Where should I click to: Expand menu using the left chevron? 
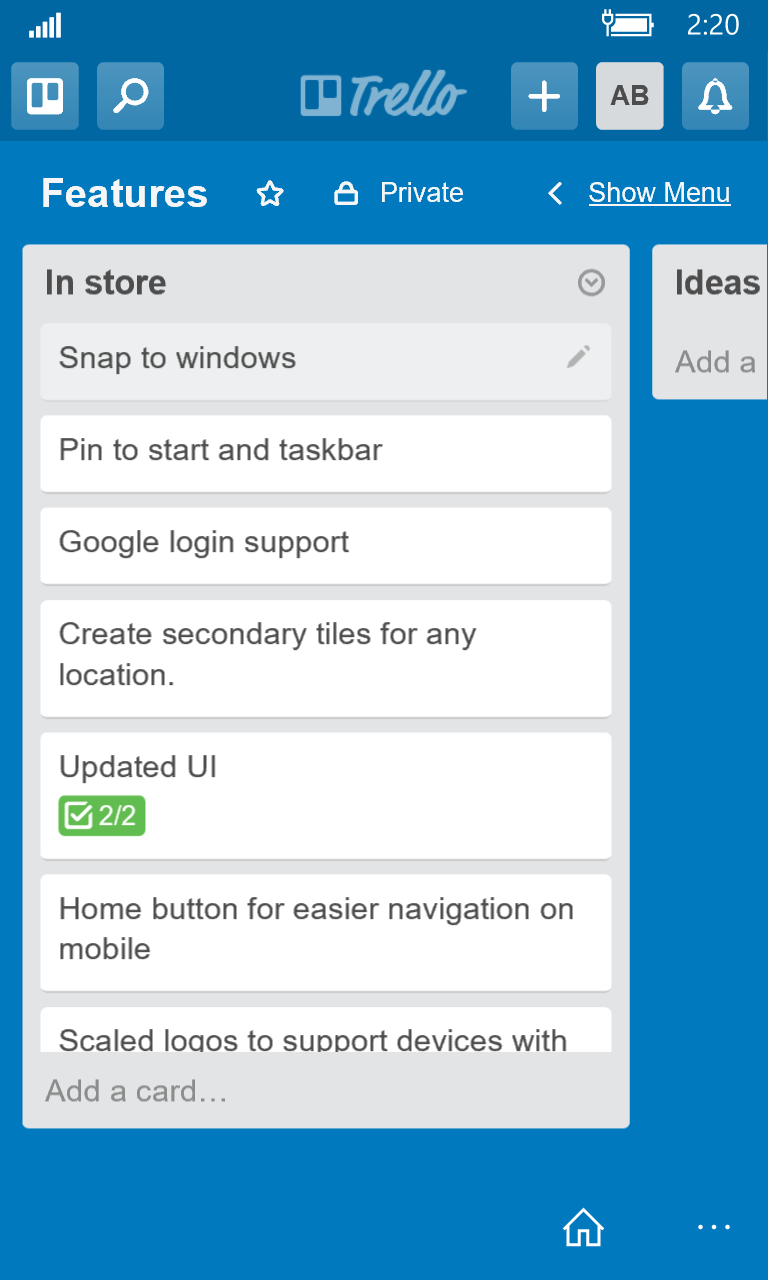pos(556,193)
